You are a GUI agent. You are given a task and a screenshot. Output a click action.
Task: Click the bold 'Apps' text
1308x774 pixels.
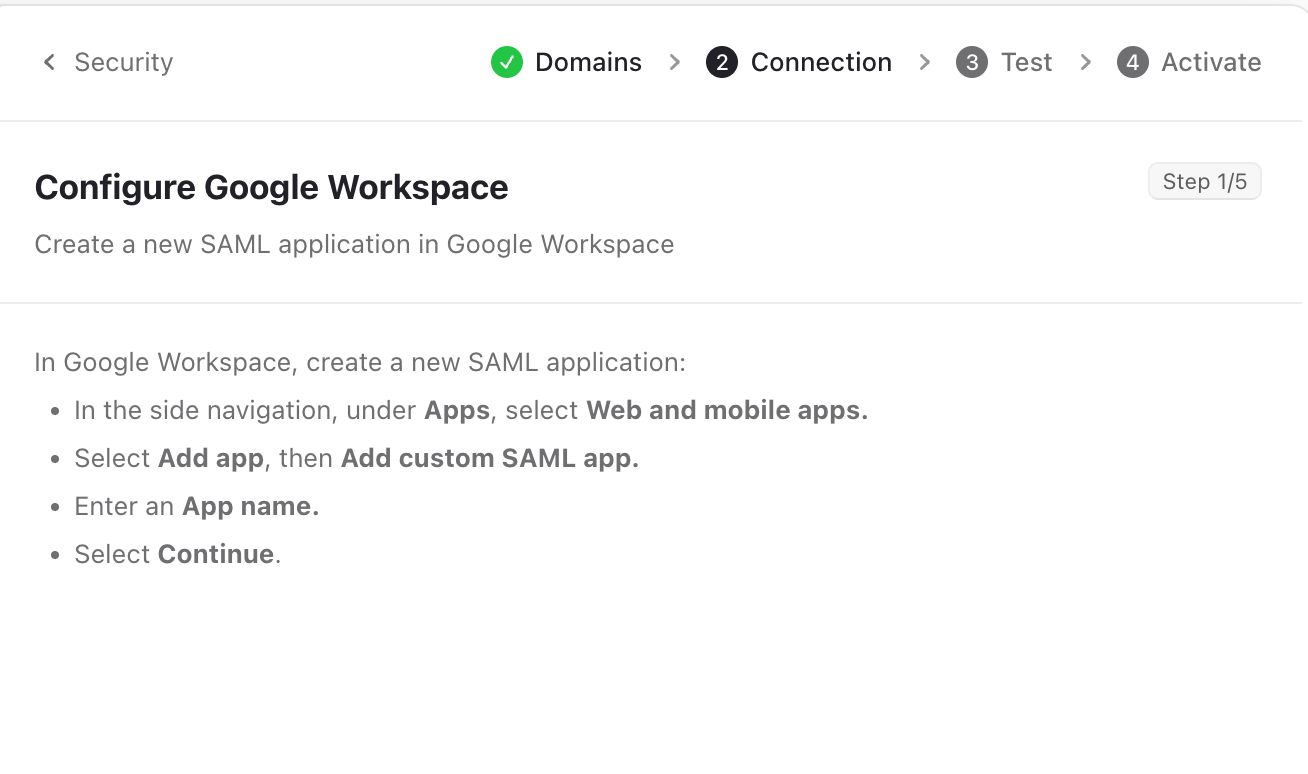tap(457, 410)
